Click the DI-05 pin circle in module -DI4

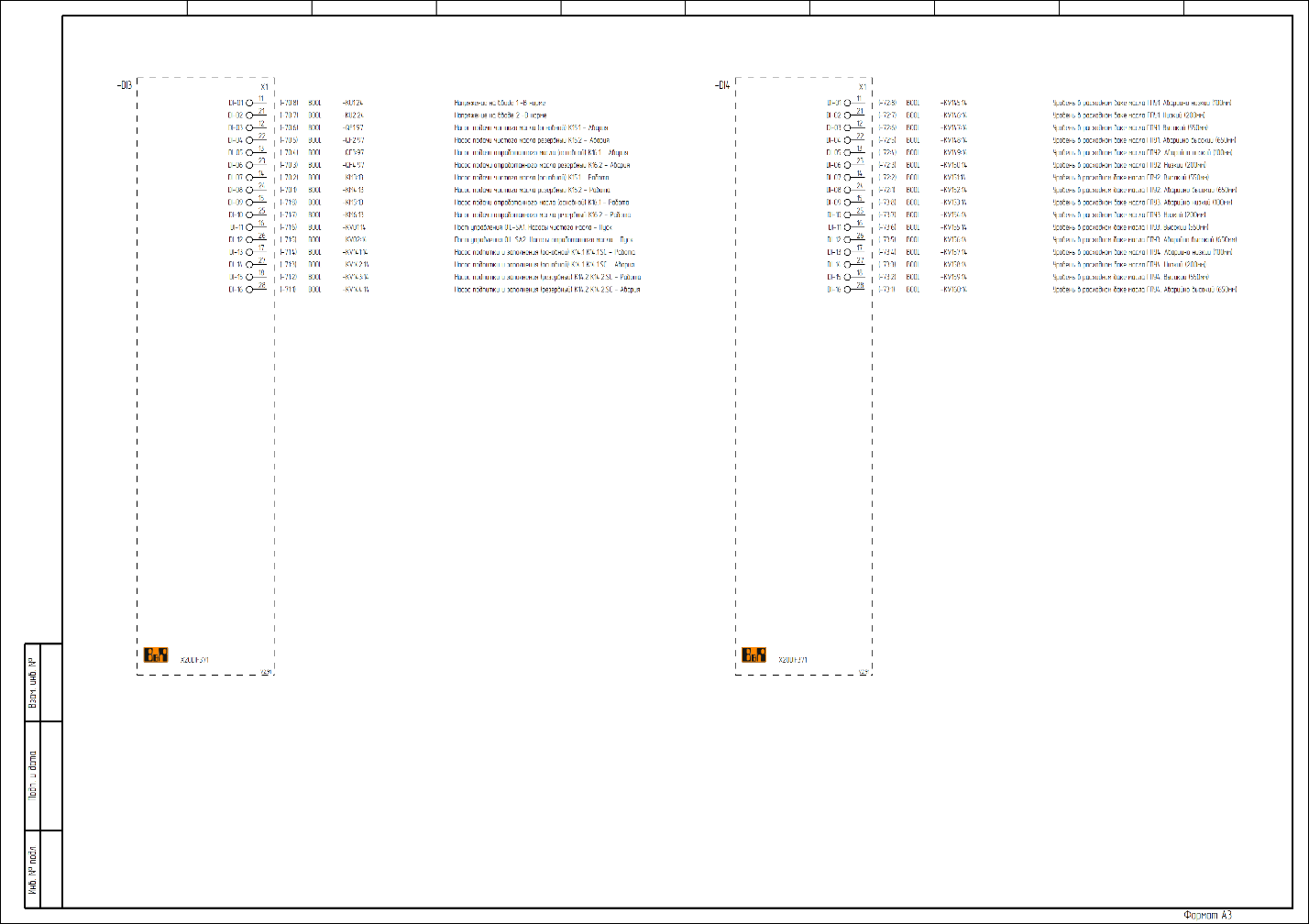pyautogui.click(x=848, y=153)
